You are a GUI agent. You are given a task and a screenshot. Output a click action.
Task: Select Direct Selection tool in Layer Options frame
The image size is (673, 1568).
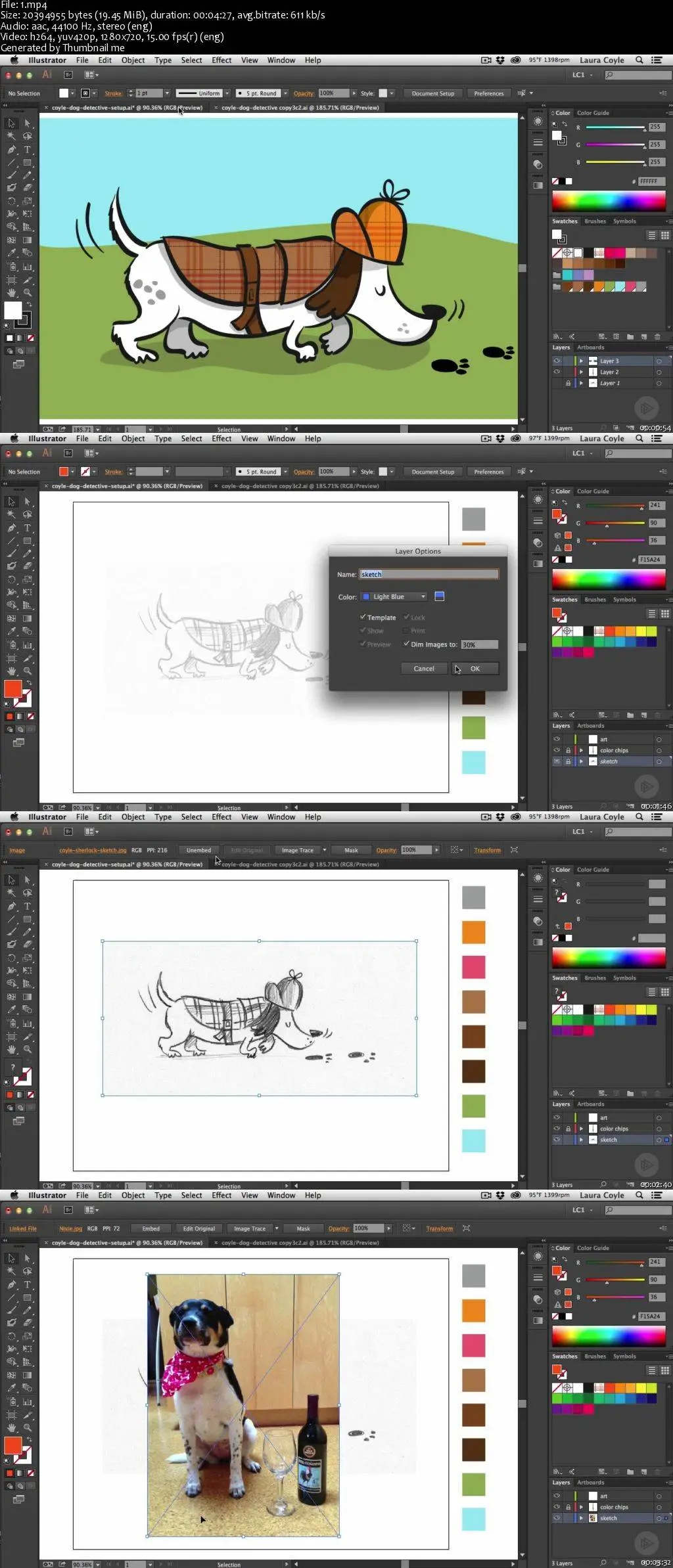tap(27, 501)
